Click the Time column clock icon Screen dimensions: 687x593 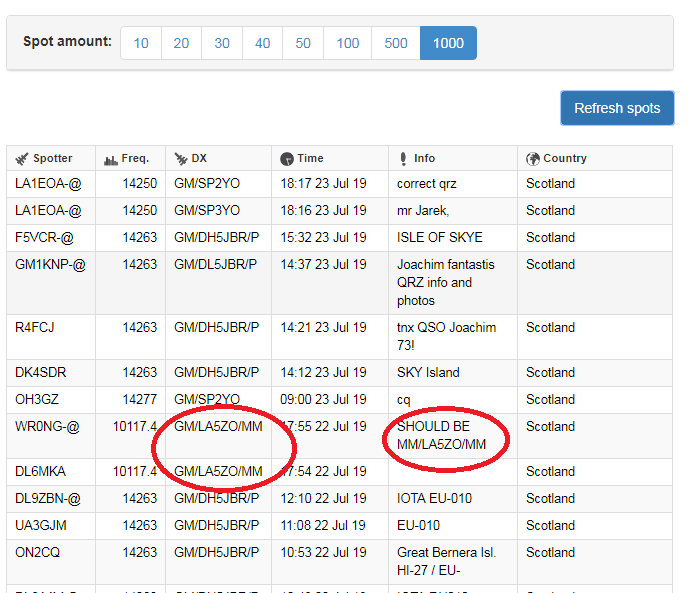coord(286,159)
